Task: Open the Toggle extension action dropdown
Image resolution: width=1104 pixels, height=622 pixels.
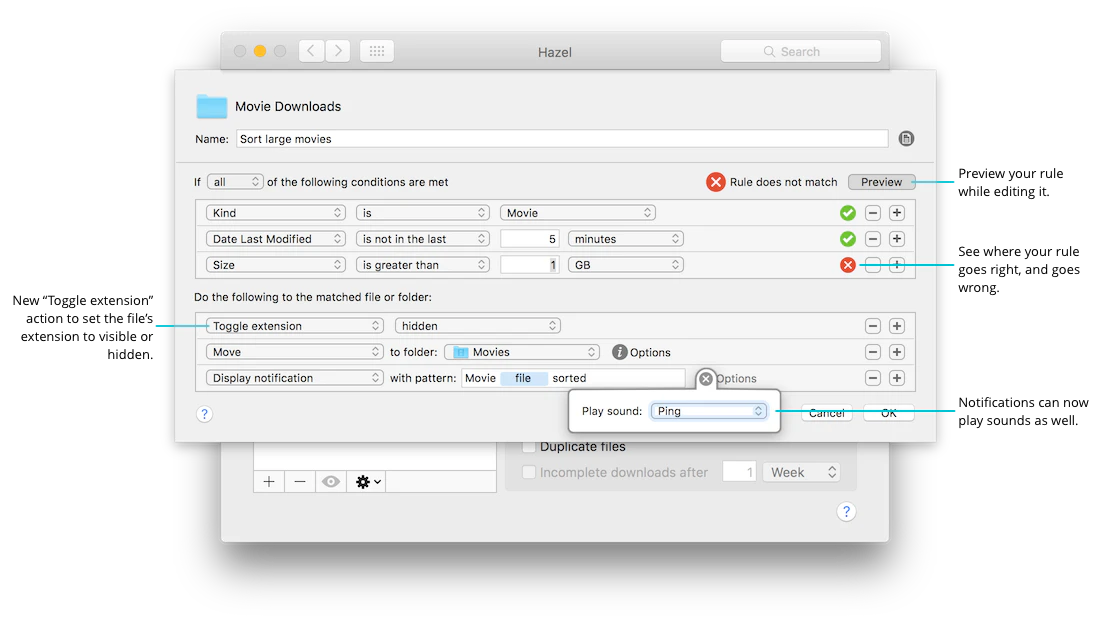Action: click(x=294, y=326)
